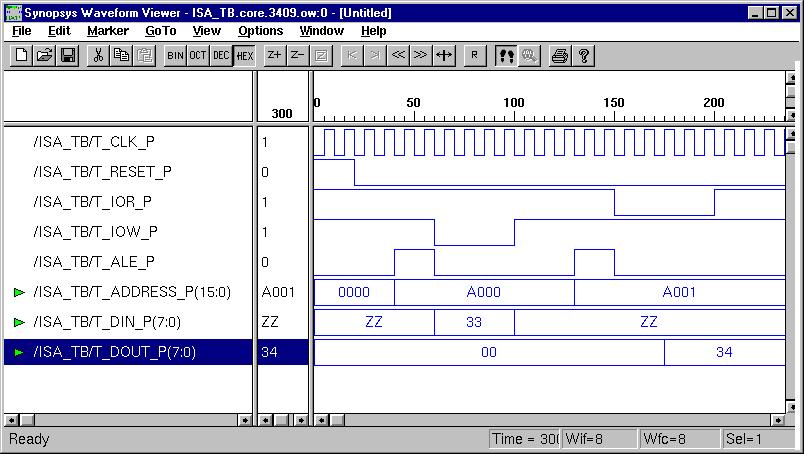Select the /ISA_TB/T_CLK_P signal name
Screen dimensions: 804x454
coord(94,142)
